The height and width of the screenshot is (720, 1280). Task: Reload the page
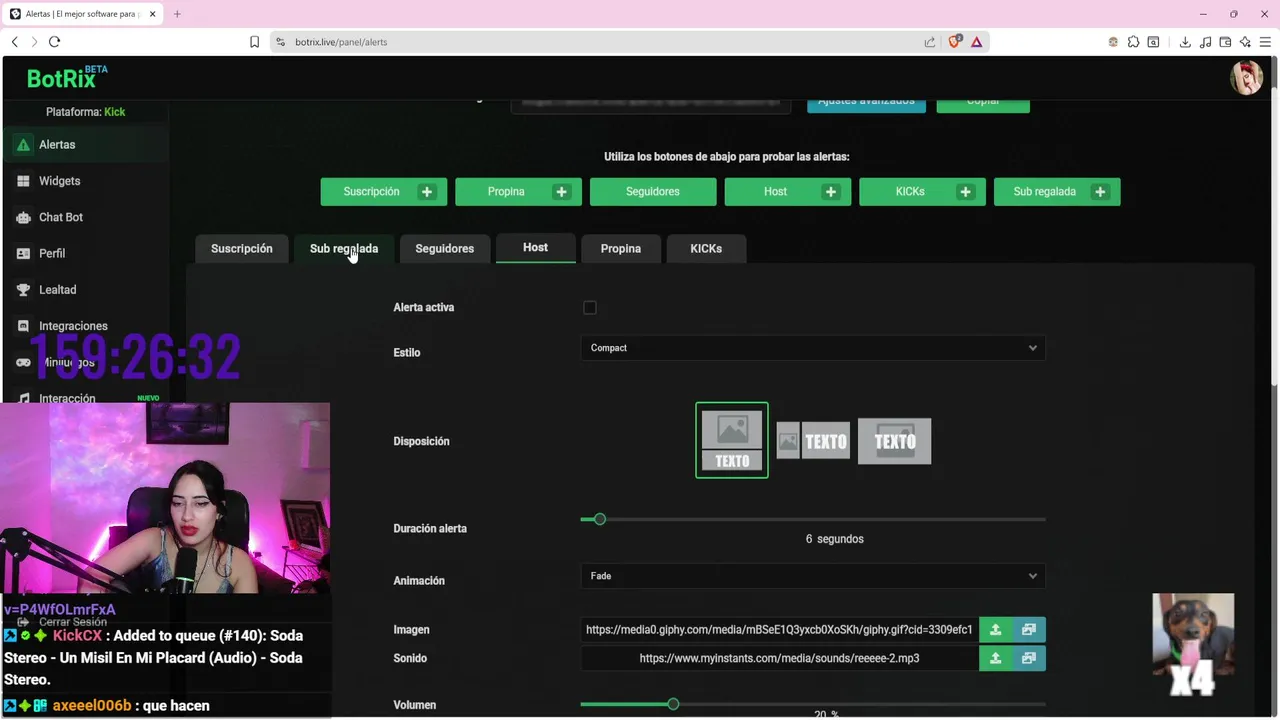point(54,42)
